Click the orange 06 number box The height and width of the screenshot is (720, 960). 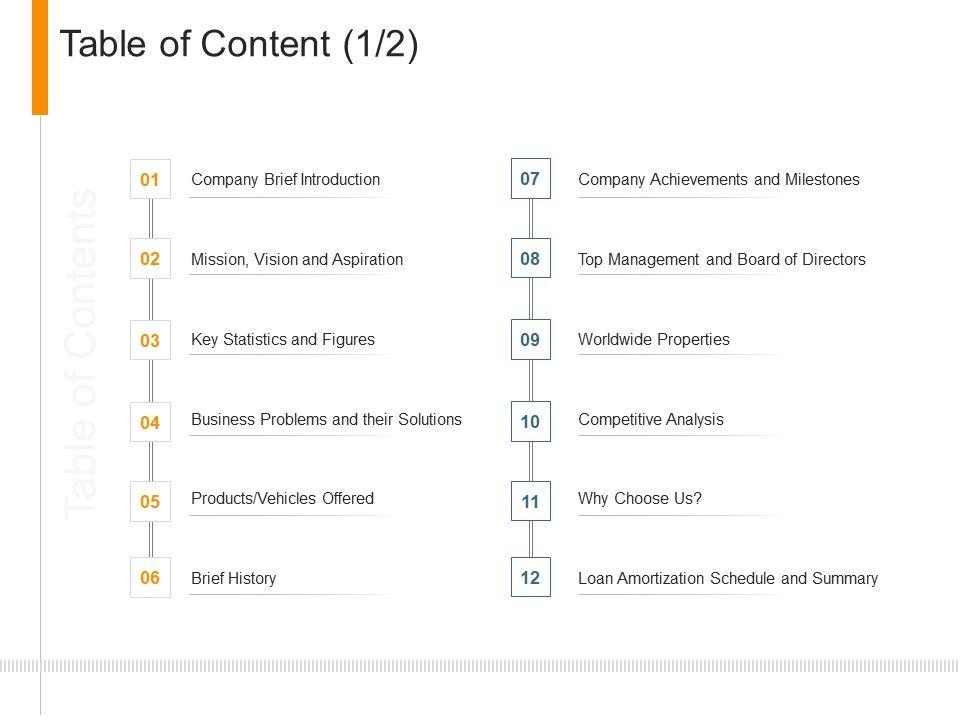(150, 577)
